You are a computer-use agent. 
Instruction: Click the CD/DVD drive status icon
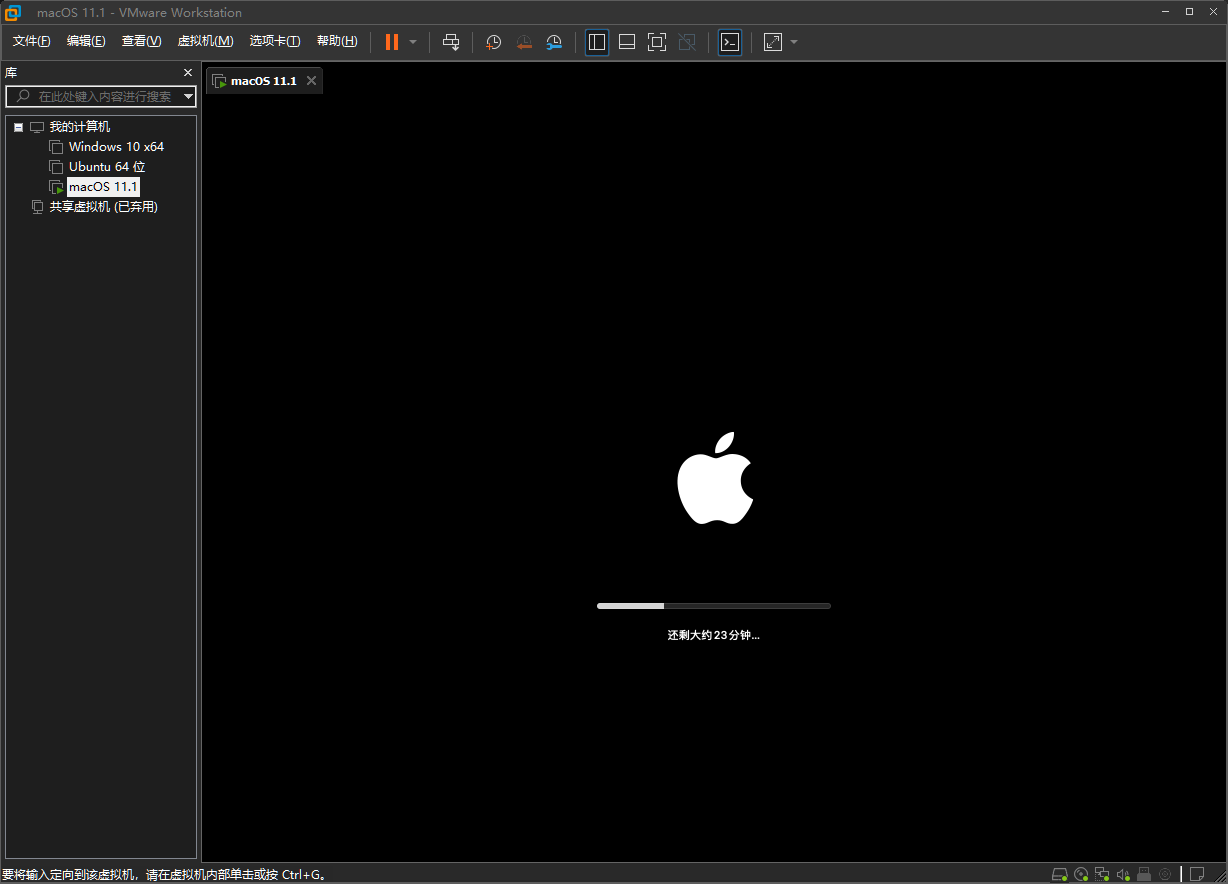coord(1081,875)
